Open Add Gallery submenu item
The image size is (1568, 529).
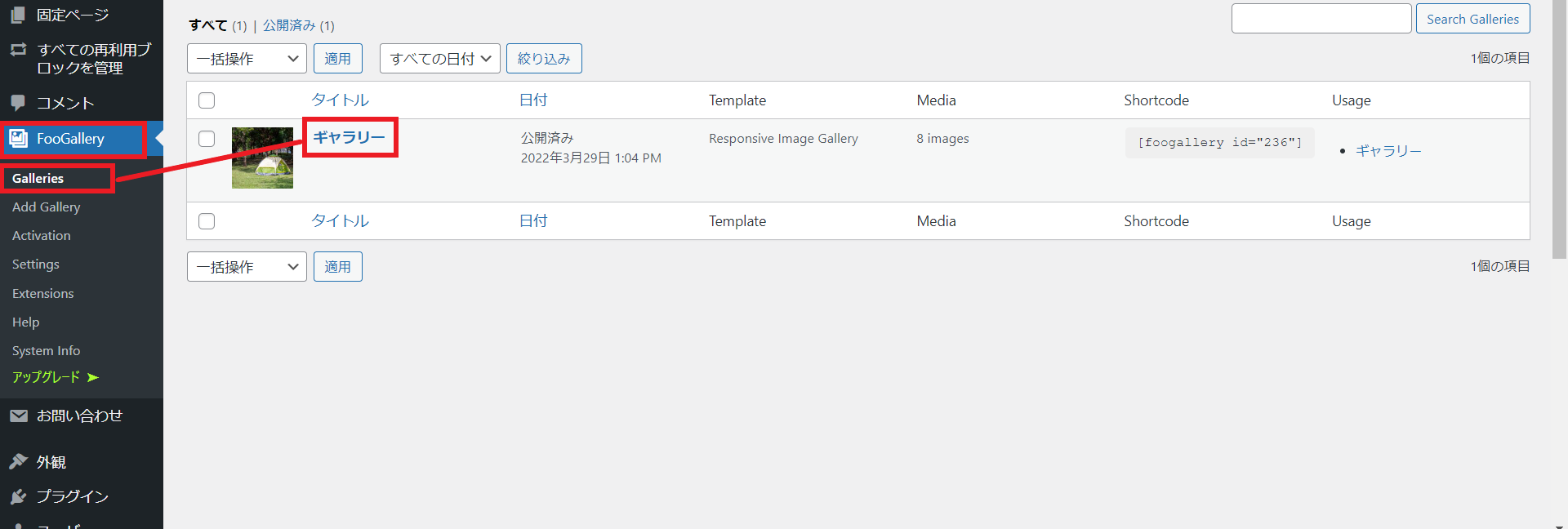click(47, 207)
